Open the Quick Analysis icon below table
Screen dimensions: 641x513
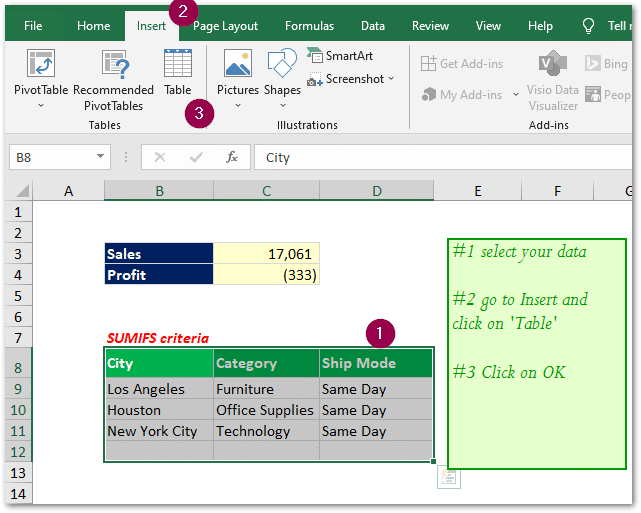450,479
